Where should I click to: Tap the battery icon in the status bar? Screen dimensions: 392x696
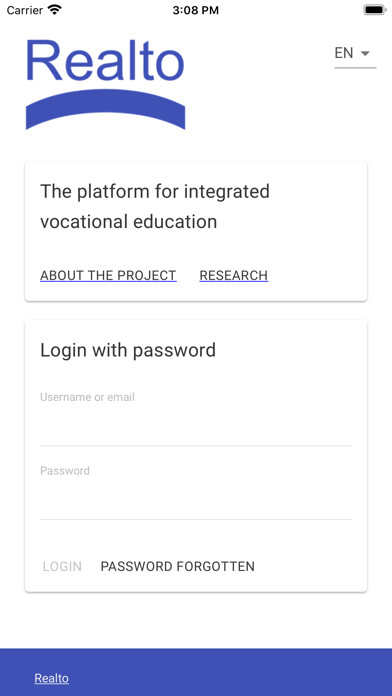click(x=375, y=10)
